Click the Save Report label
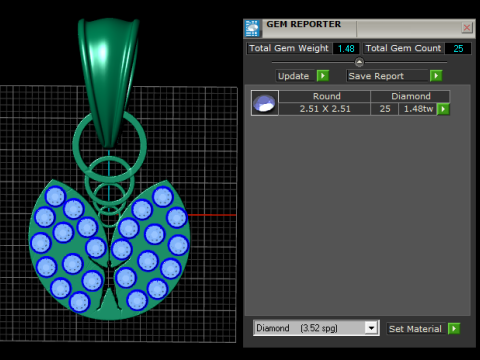The height and width of the screenshot is (360, 480). coord(387,76)
